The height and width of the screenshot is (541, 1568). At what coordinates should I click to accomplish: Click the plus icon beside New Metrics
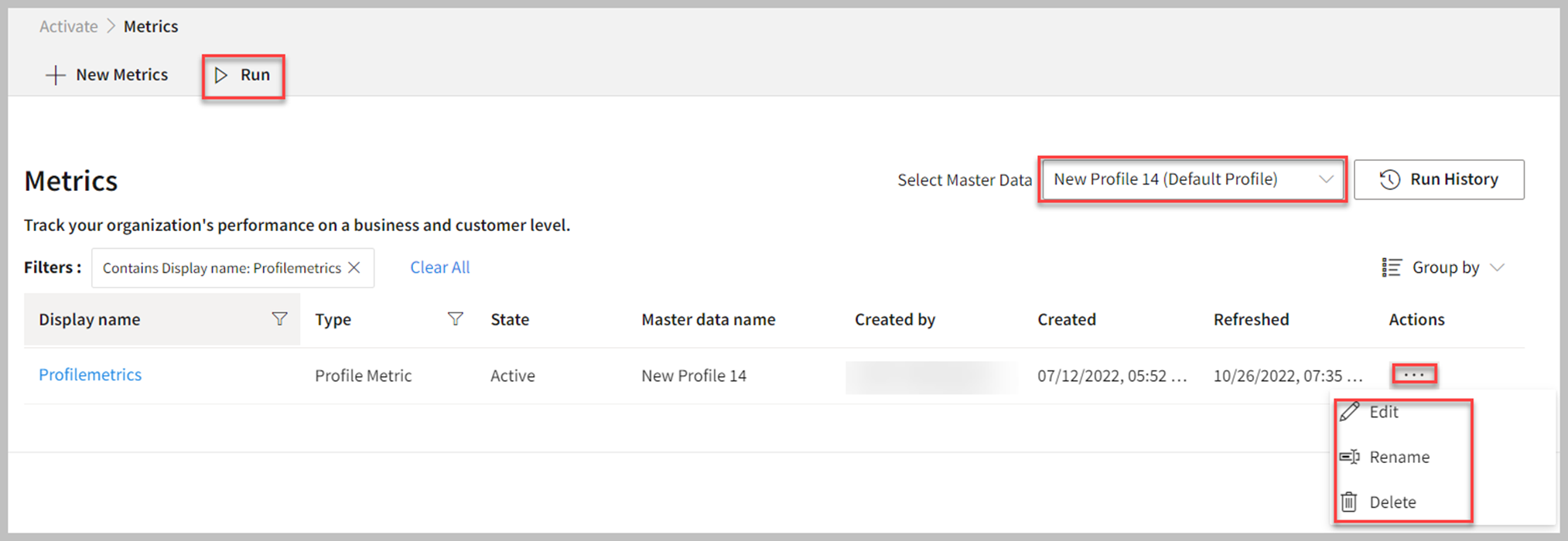55,75
